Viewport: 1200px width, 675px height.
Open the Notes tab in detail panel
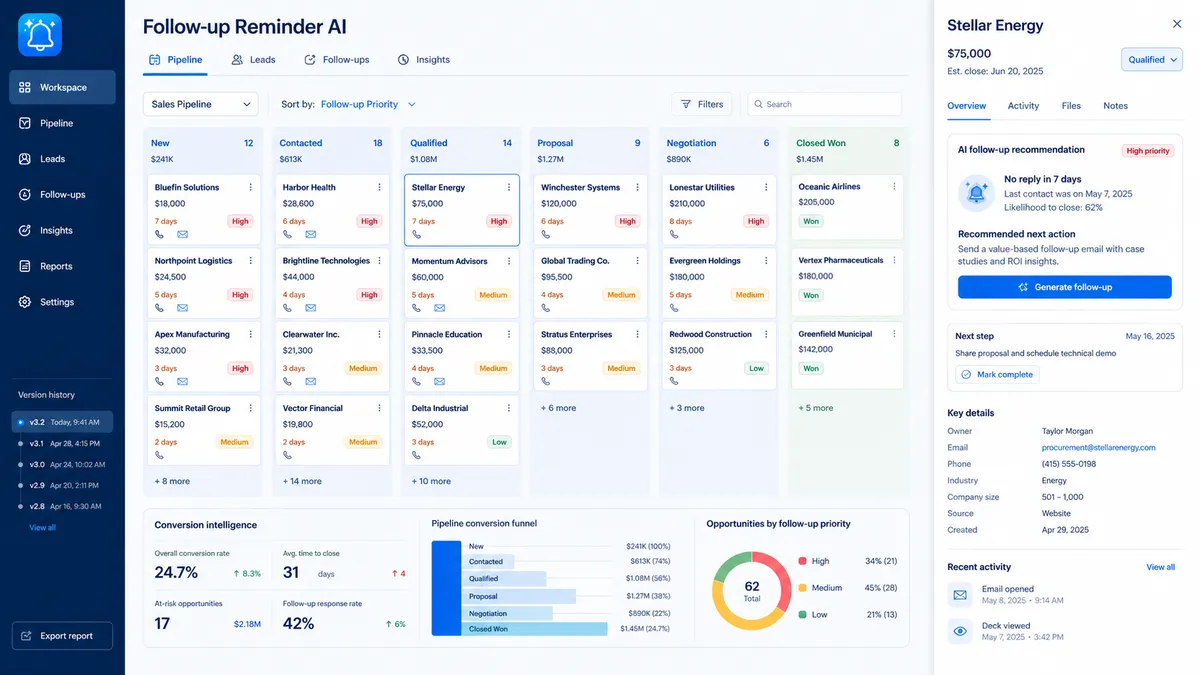pyautogui.click(x=1115, y=106)
